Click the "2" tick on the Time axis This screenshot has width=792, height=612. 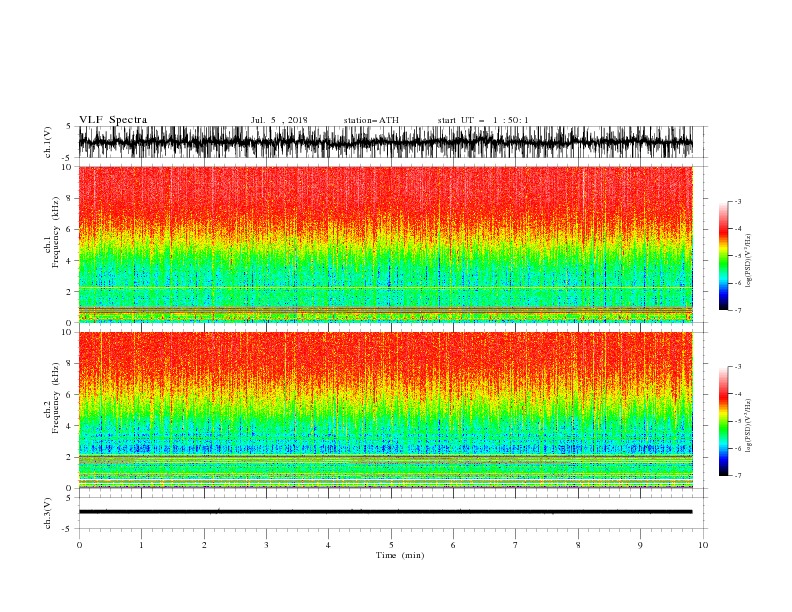(204, 545)
